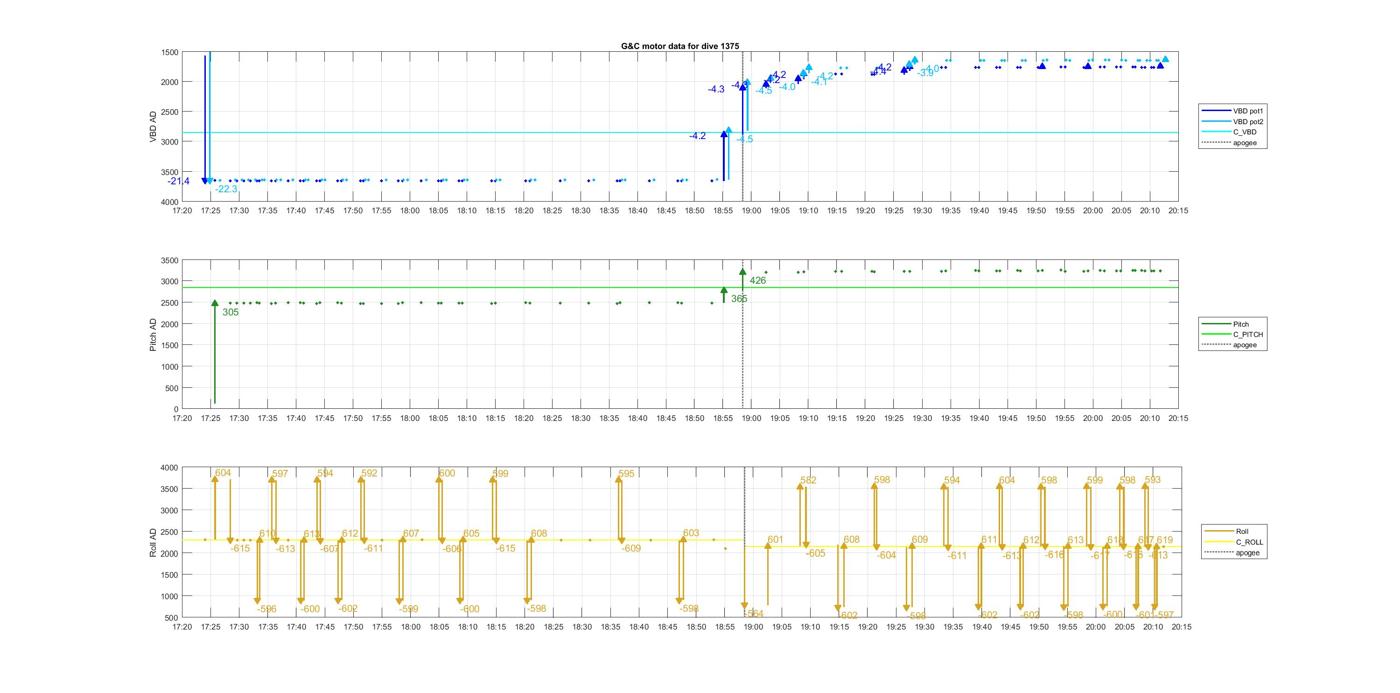Click the "605" roll data label

(471, 534)
